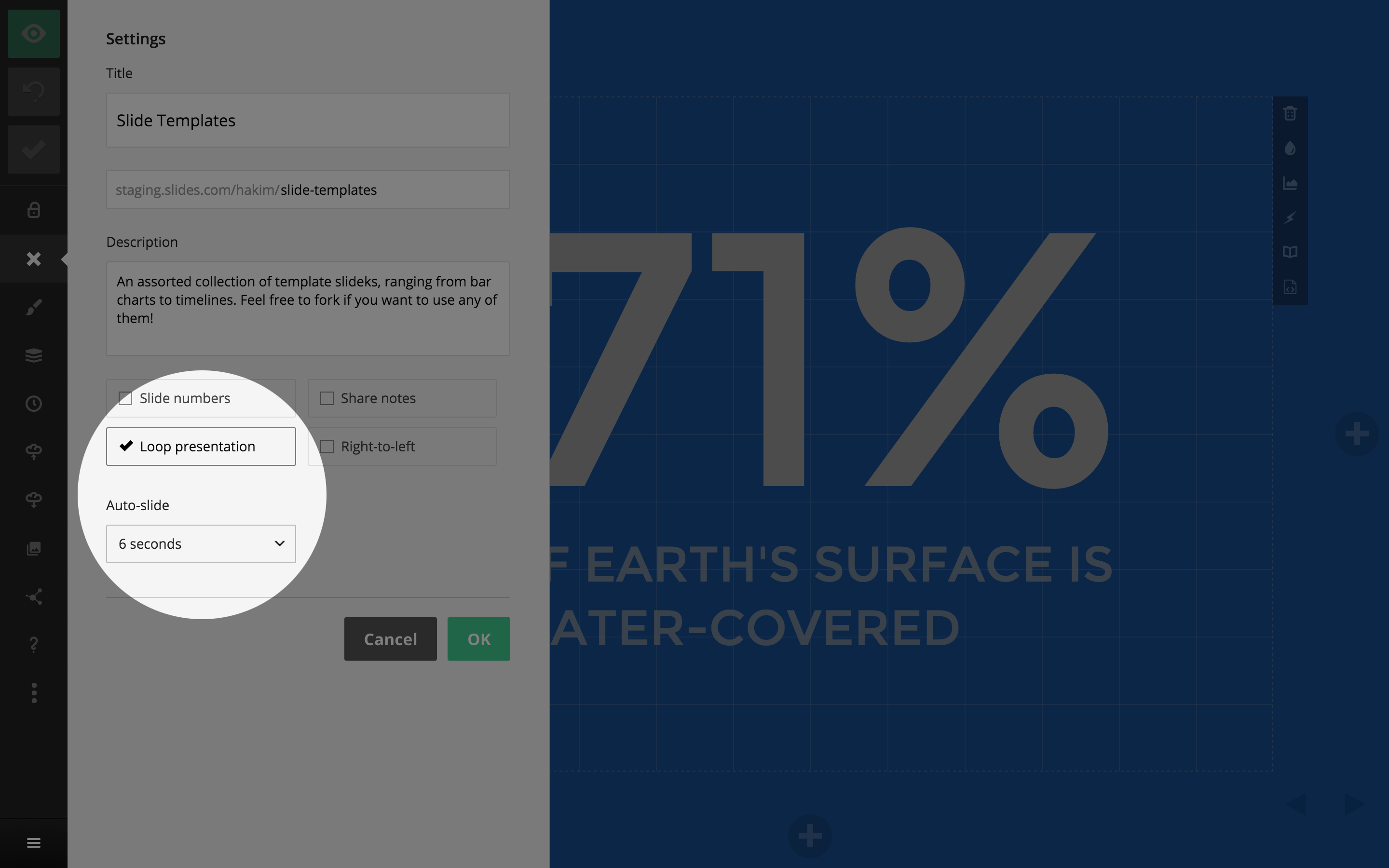1389x868 pixels.
Task: Click the question mark help icon
Action: [33, 645]
